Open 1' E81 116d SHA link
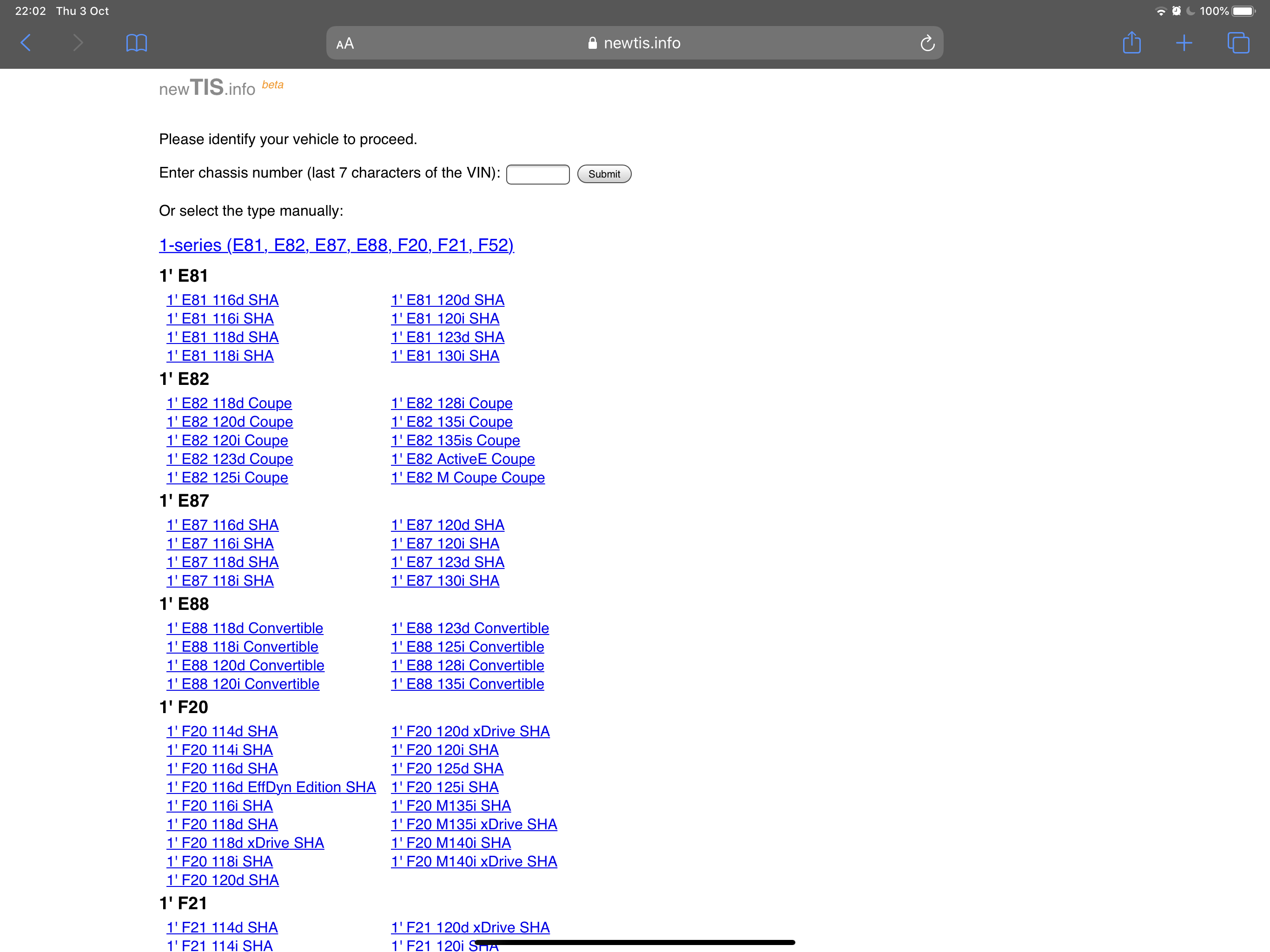 (223, 300)
